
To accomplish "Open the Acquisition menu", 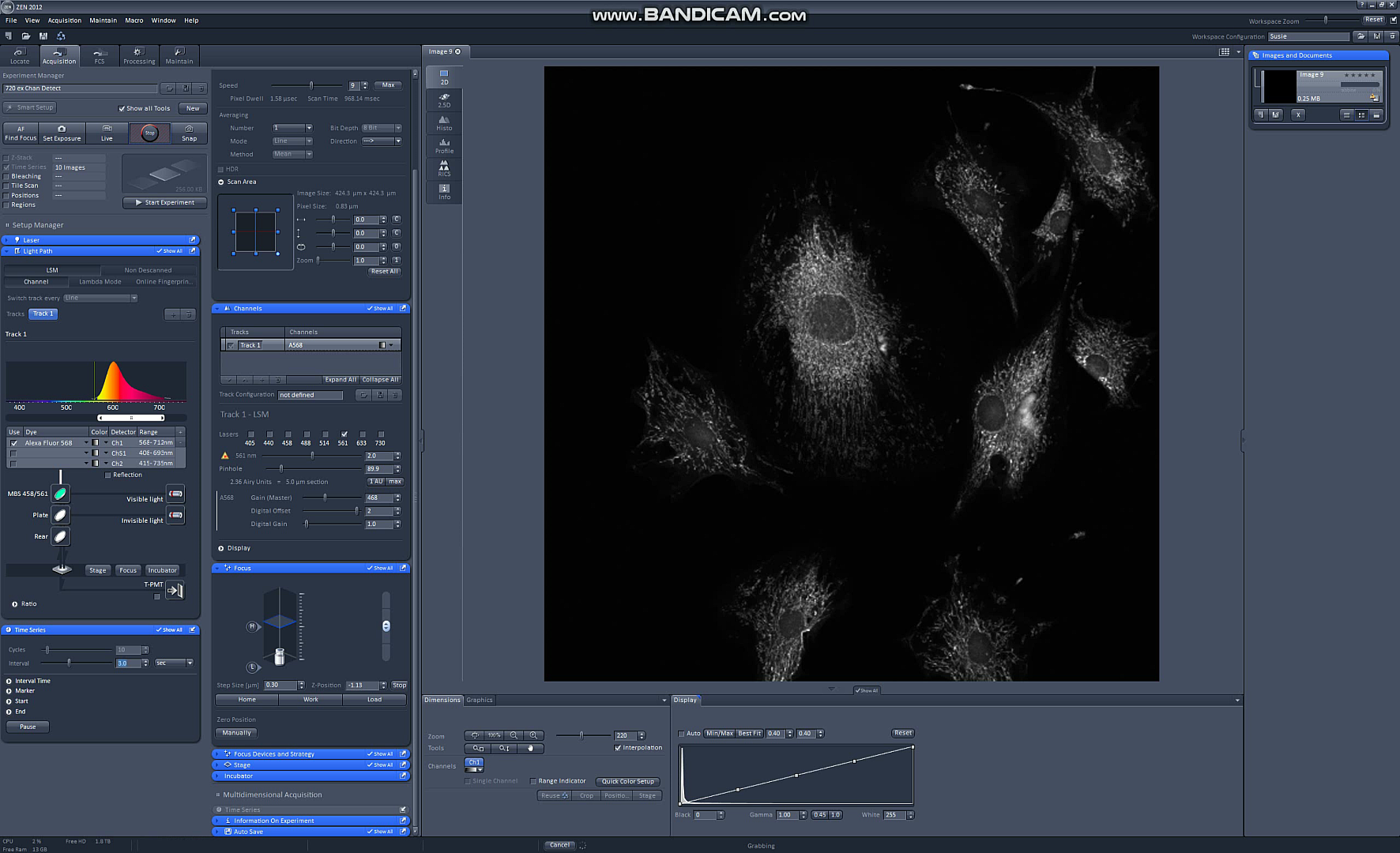I will point(64,21).
